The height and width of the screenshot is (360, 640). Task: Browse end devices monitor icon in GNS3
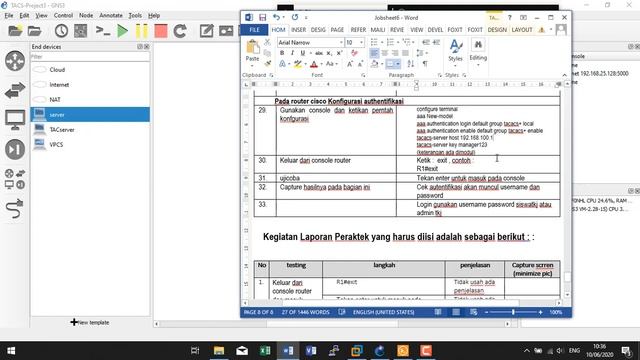tap(15, 120)
